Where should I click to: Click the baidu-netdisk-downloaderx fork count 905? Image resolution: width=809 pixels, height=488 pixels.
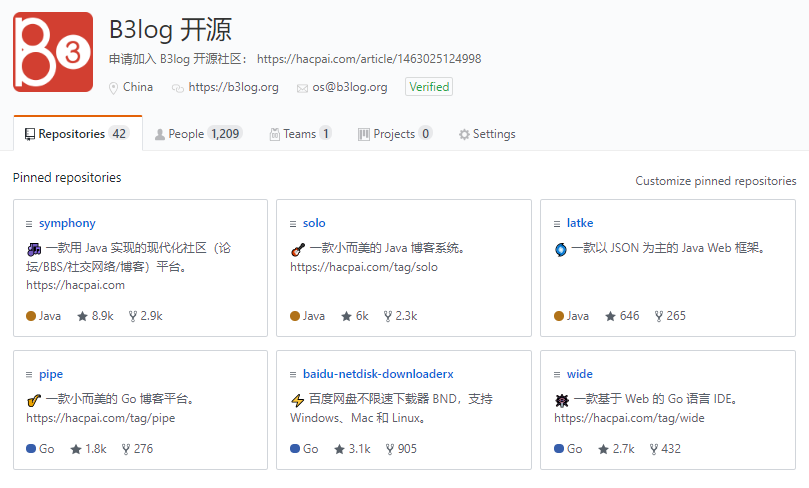[x=401, y=449]
